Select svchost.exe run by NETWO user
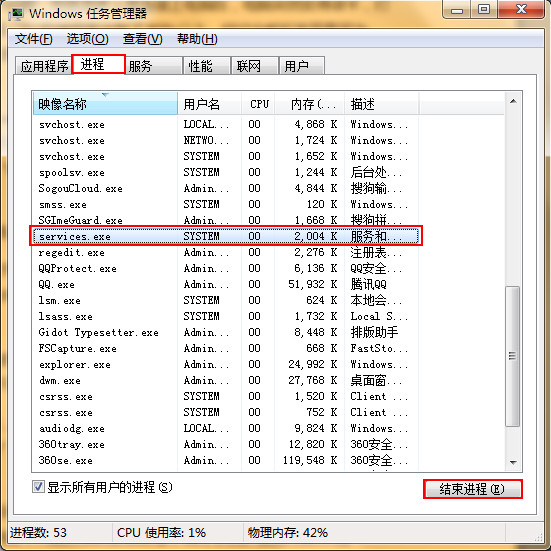This screenshot has width=551, height=551. point(226,140)
